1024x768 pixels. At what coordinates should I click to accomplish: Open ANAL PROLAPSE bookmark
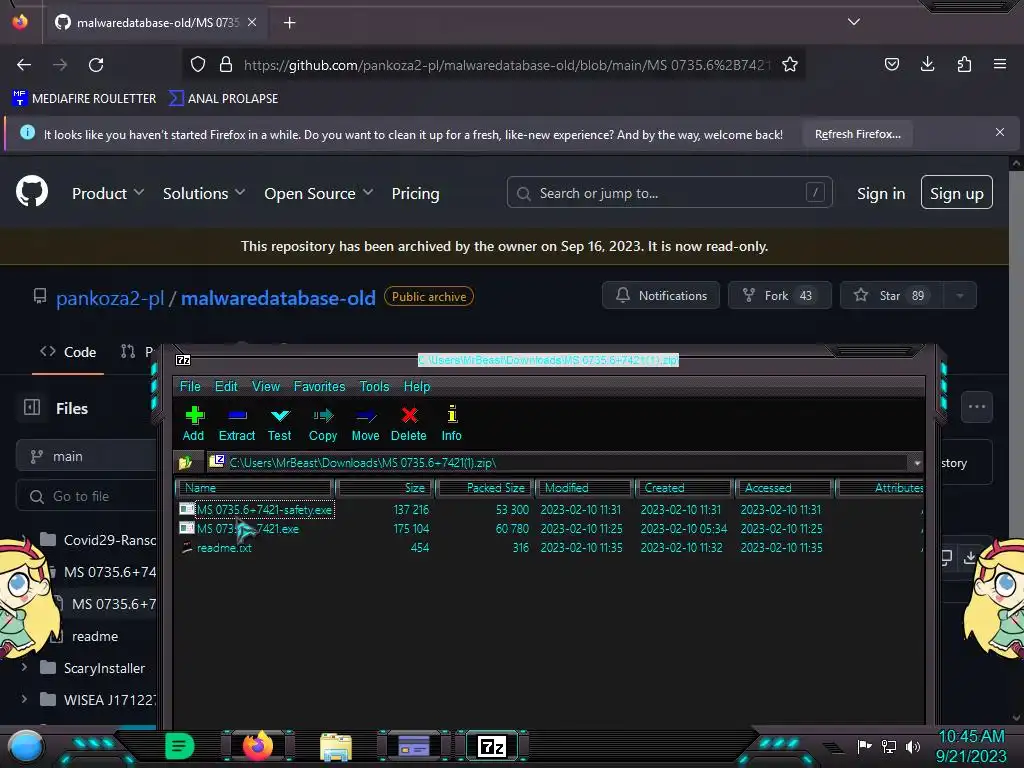tap(223, 99)
